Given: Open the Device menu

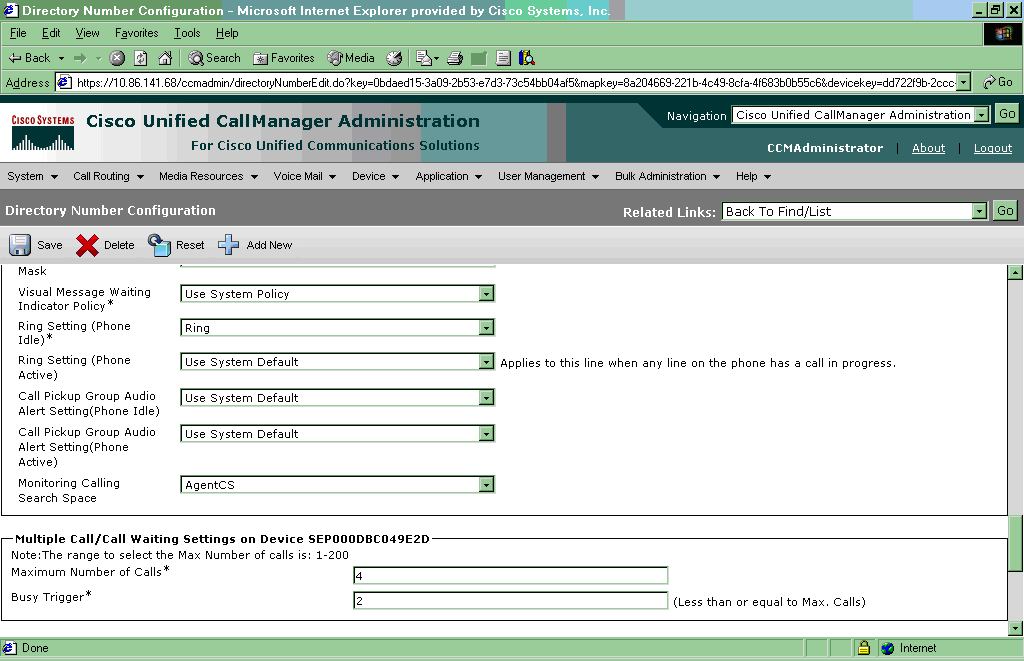Looking at the screenshot, I should click(375, 176).
